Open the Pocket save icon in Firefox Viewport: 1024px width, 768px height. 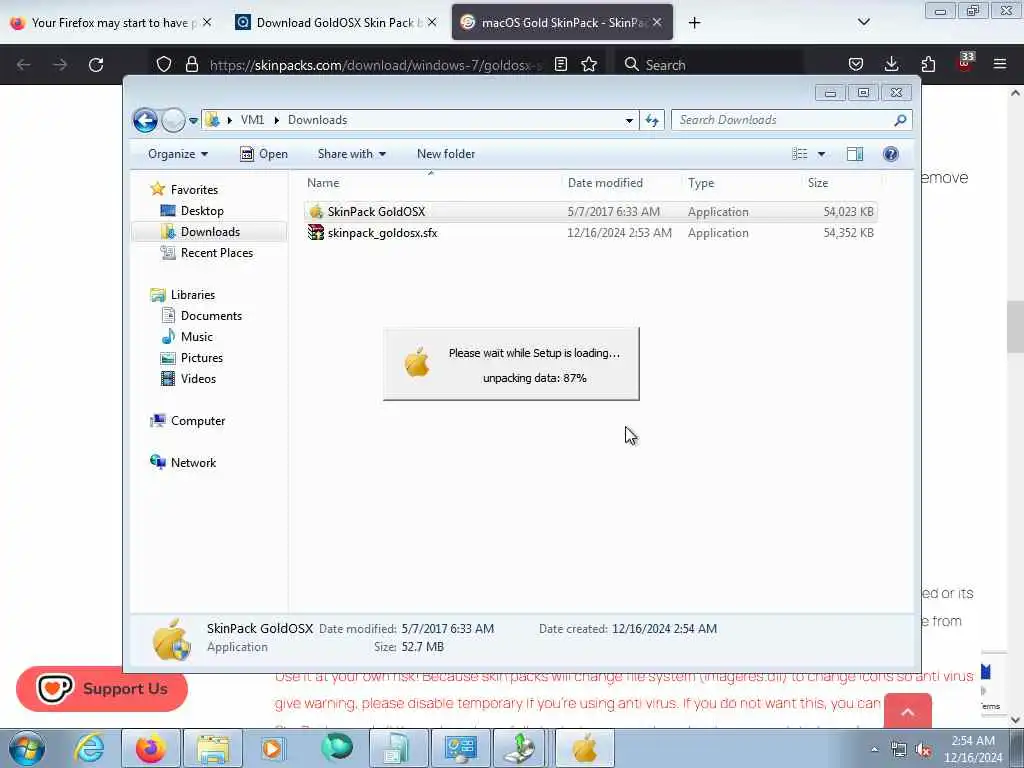(x=856, y=64)
